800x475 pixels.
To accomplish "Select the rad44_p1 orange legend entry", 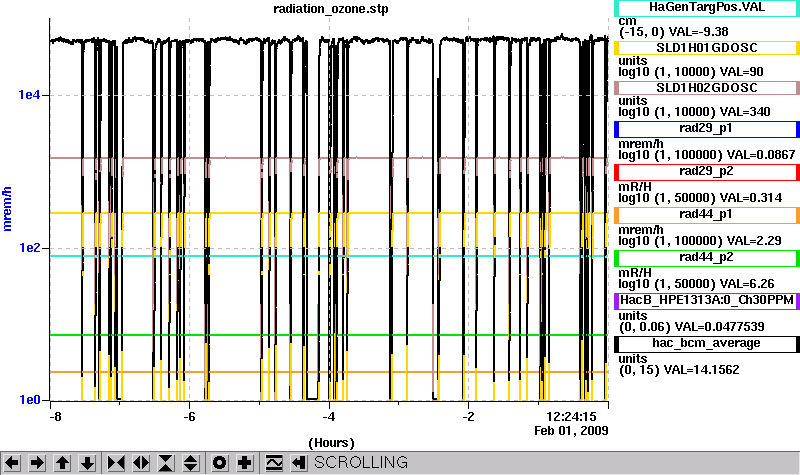I will tap(707, 215).
